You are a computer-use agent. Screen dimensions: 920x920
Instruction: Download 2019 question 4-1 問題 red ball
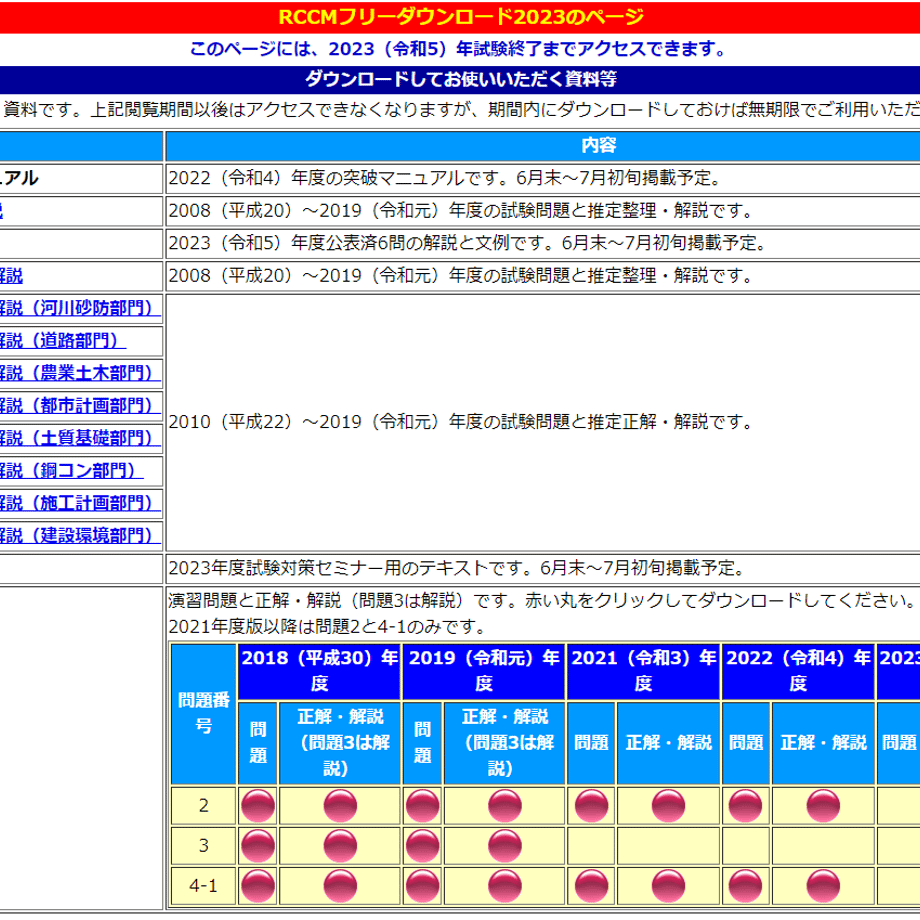click(x=422, y=886)
